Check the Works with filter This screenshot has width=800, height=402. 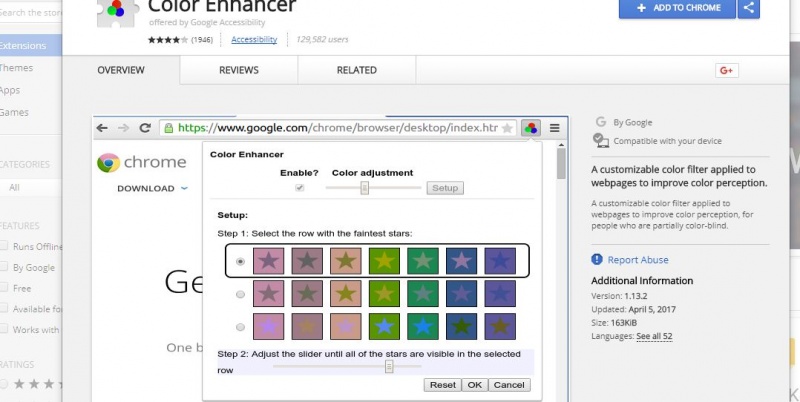[x=4, y=330]
